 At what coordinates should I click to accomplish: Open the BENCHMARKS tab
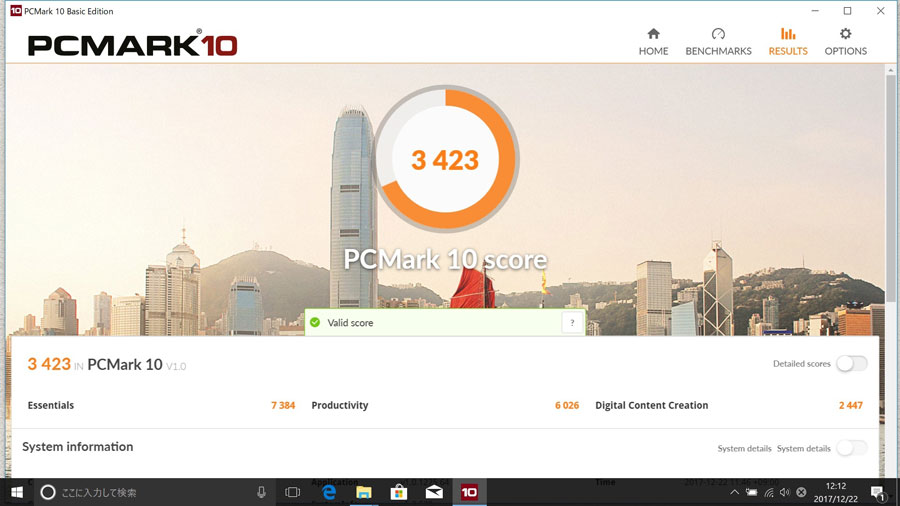tap(718, 42)
